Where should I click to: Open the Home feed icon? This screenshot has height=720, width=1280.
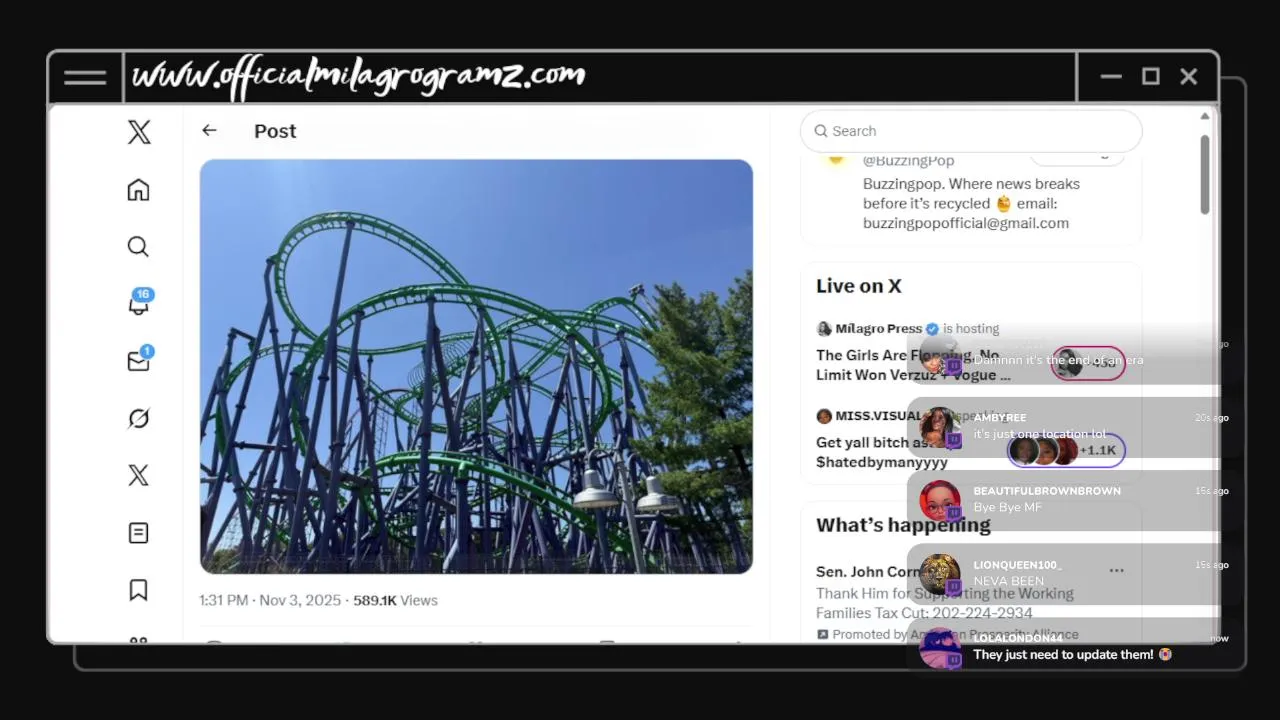pos(138,189)
